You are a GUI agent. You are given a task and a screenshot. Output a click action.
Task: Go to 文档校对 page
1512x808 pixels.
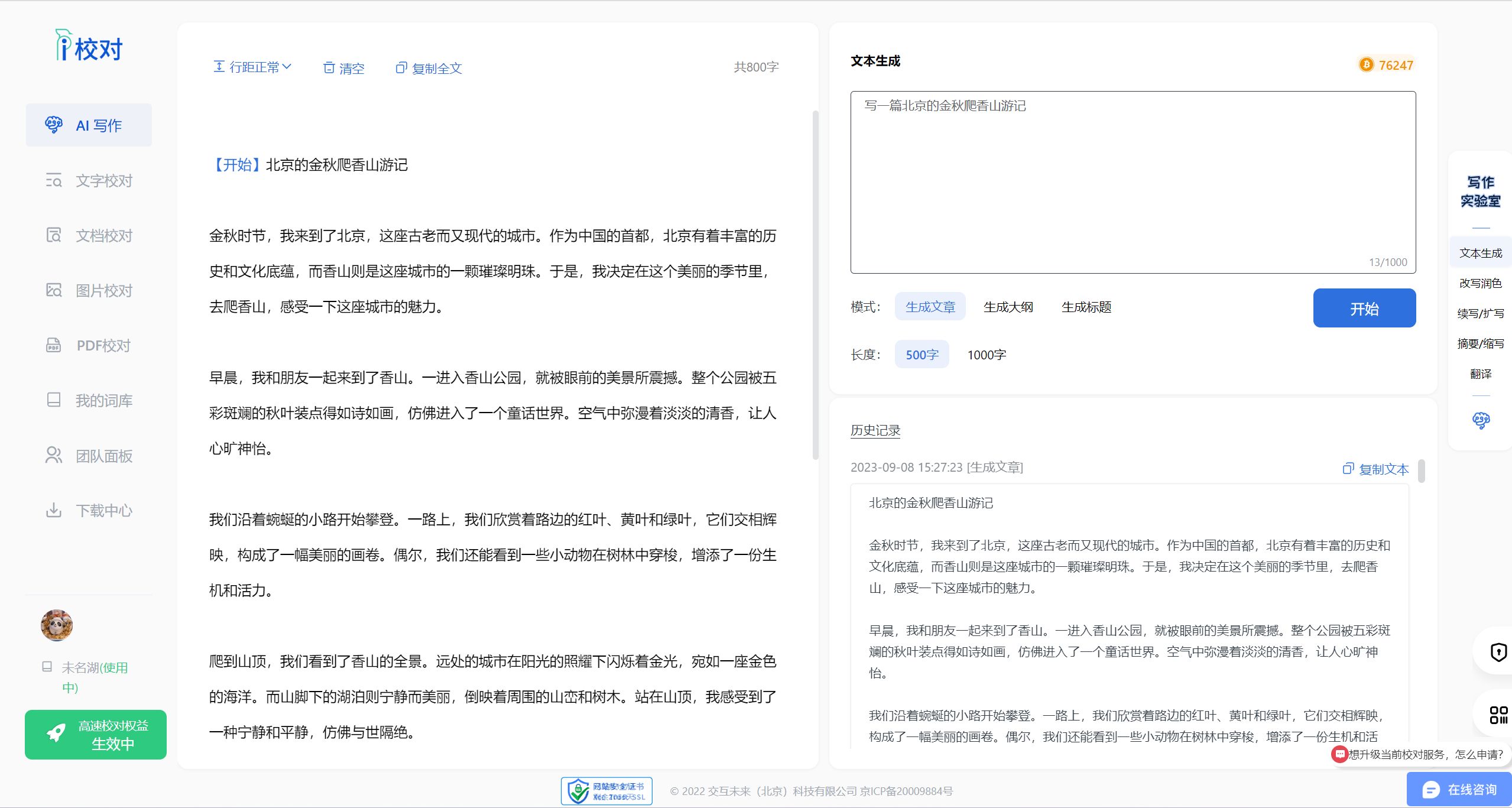[89, 235]
